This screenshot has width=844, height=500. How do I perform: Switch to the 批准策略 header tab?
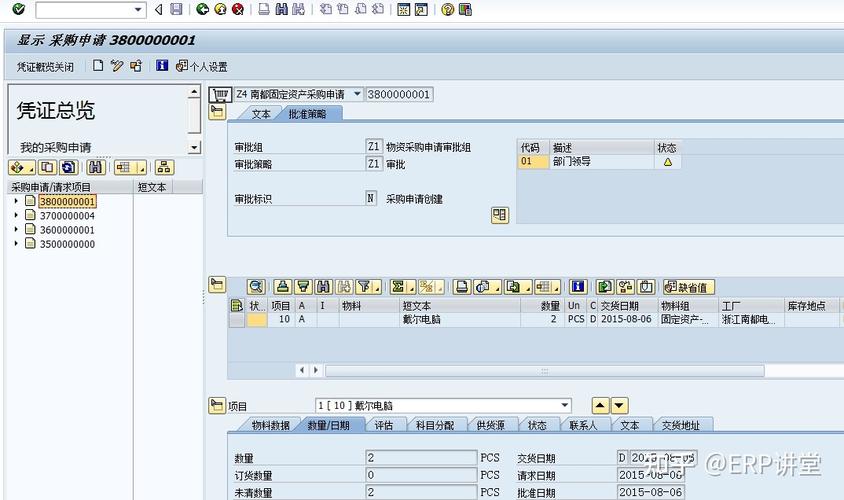pyautogui.click(x=307, y=114)
